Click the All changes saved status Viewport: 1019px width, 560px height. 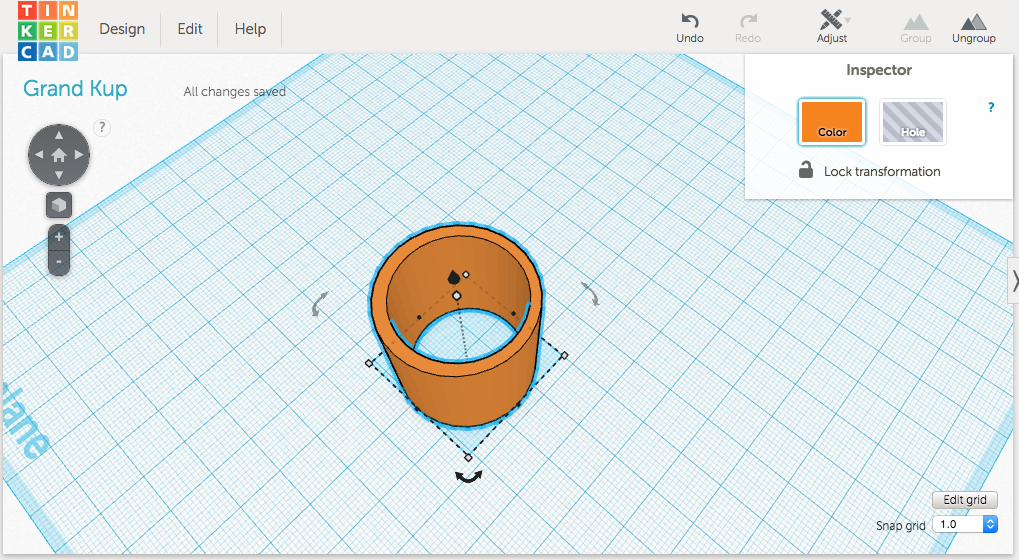point(235,92)
